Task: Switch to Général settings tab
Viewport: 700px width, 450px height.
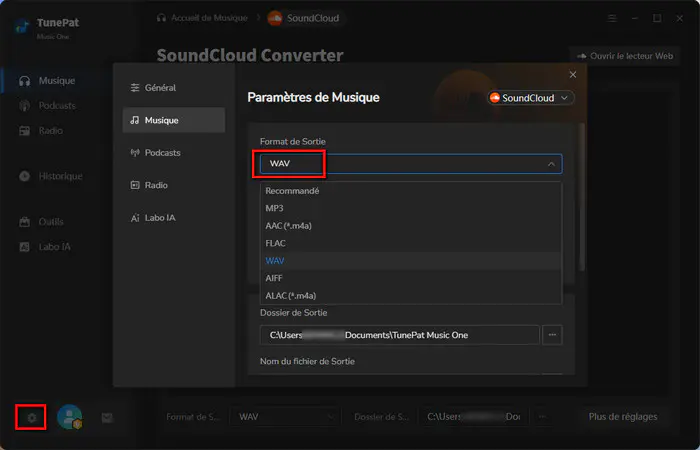Action: 174,88
